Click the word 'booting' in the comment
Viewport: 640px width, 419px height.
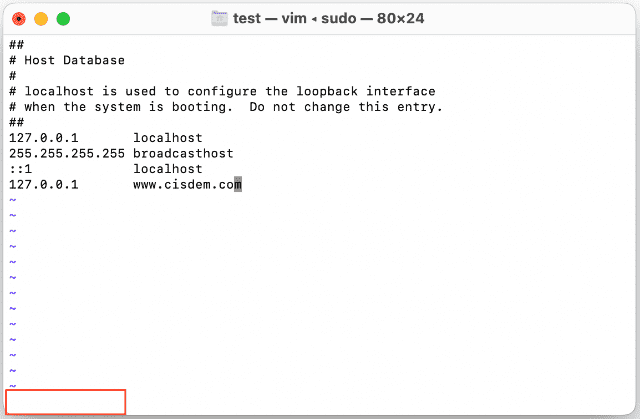pos(206,107)
